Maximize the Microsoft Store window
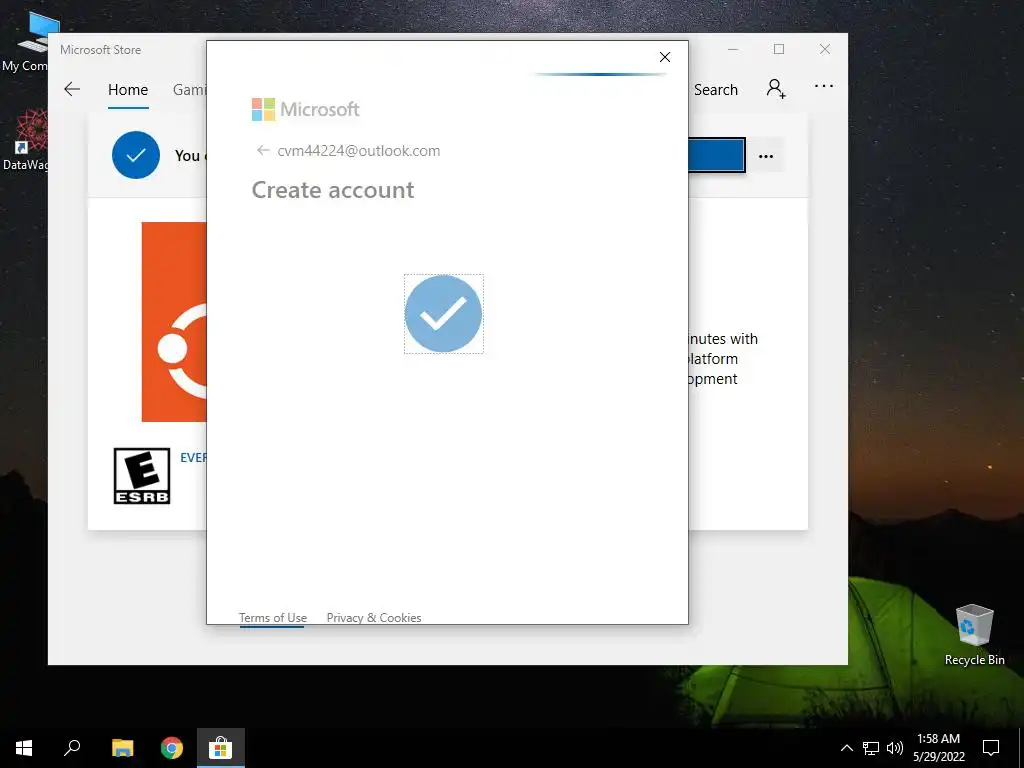 (x=778, y=50)
